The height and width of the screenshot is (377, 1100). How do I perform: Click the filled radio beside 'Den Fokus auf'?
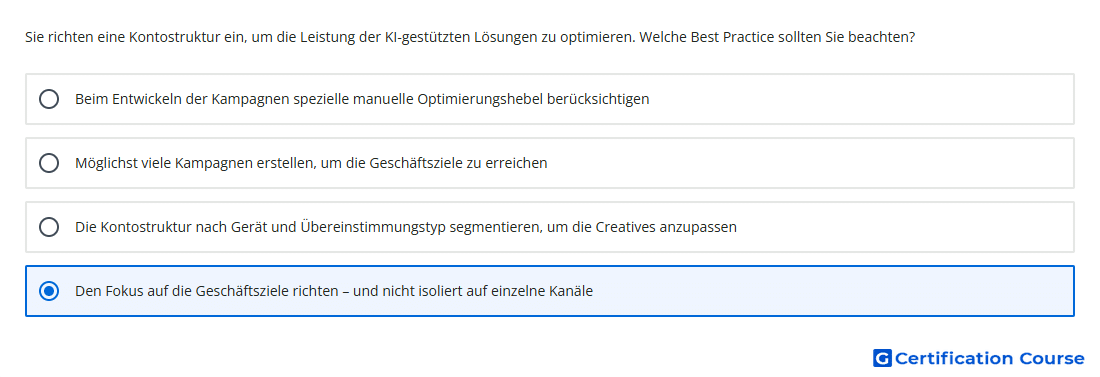coord(49,291)
